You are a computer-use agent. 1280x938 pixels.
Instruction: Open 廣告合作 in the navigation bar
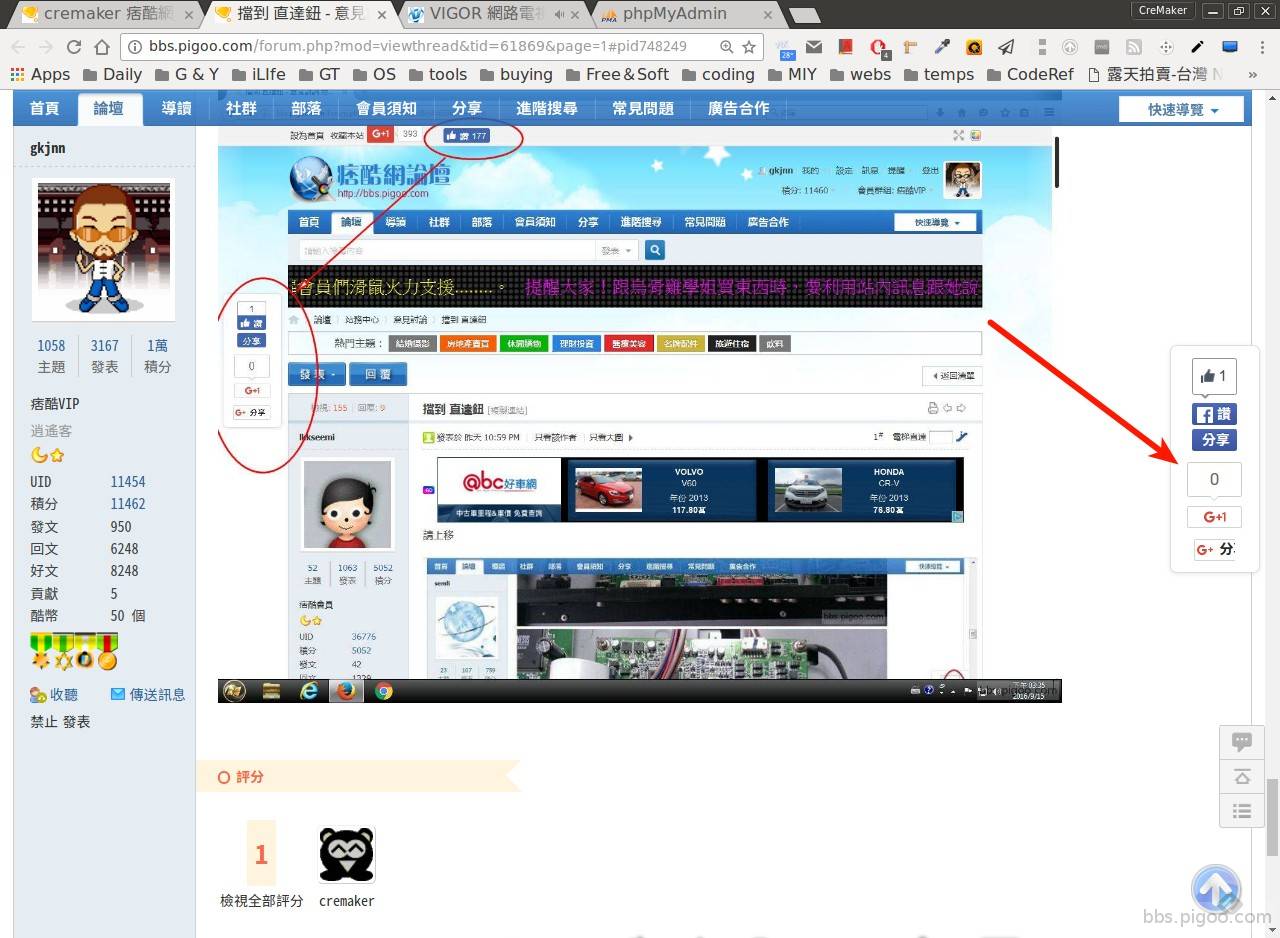[x=739, y=108]
